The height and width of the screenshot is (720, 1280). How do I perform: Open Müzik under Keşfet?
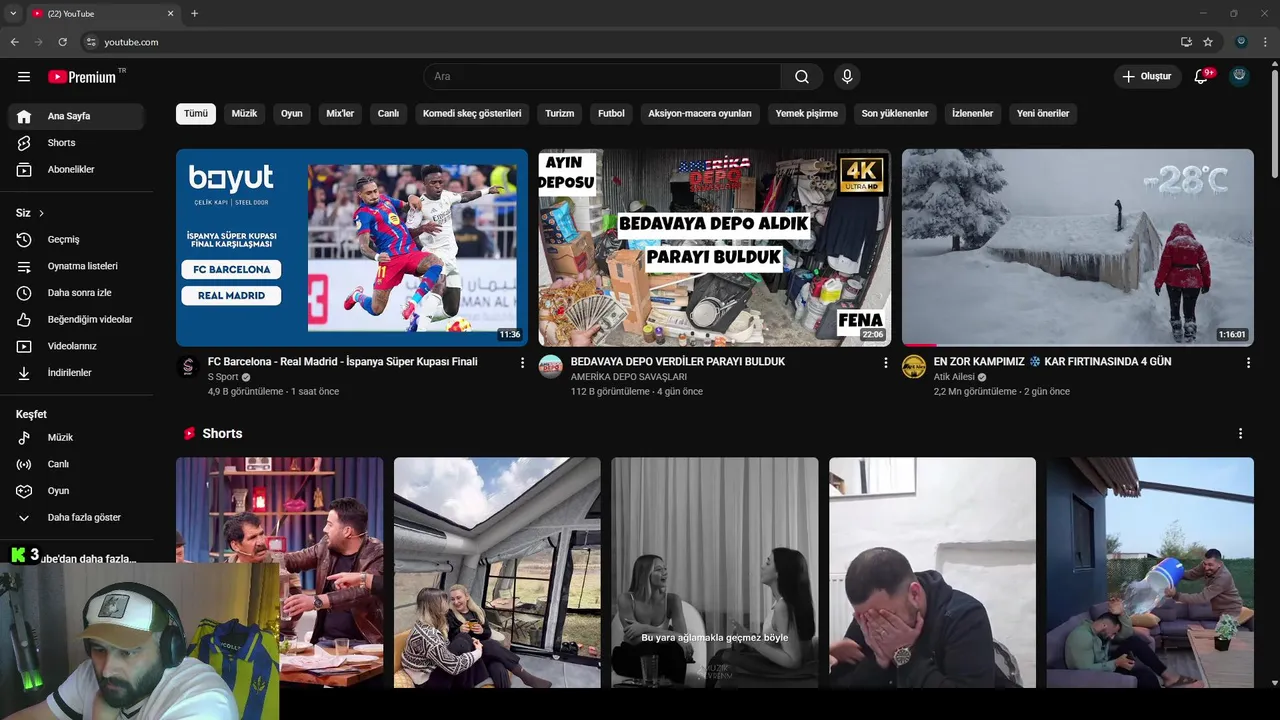(76, 438)
